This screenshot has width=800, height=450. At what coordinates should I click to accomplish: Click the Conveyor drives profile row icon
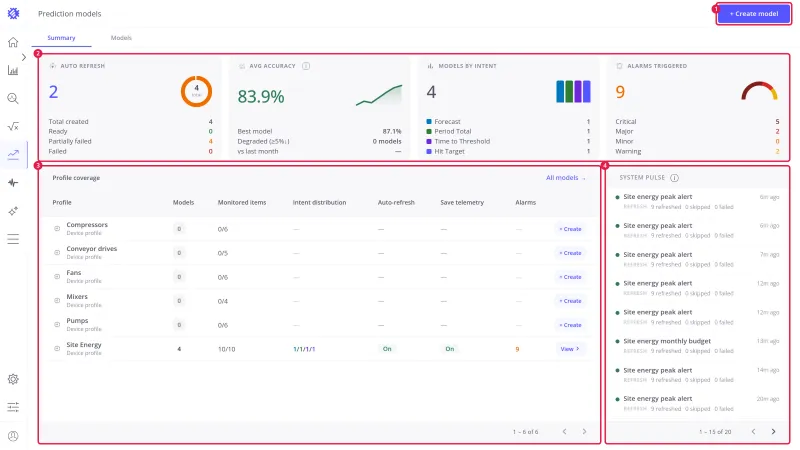coord(57,253)
